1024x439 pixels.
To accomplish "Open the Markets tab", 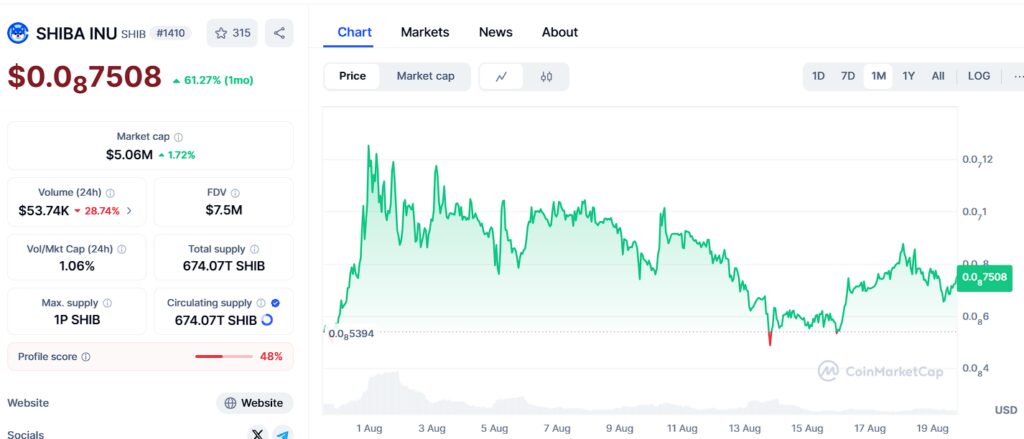I will tap(425, 32).
